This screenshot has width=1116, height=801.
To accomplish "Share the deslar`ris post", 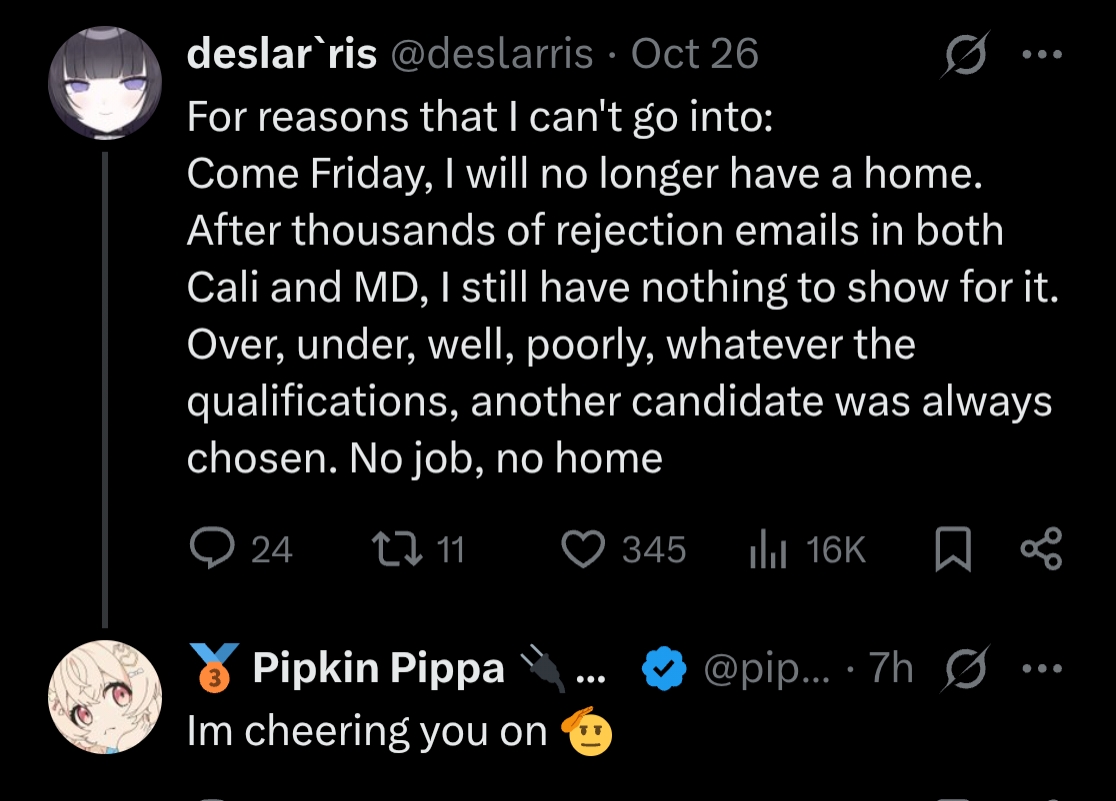I will pyautogui.click(x=1041, y=550).
